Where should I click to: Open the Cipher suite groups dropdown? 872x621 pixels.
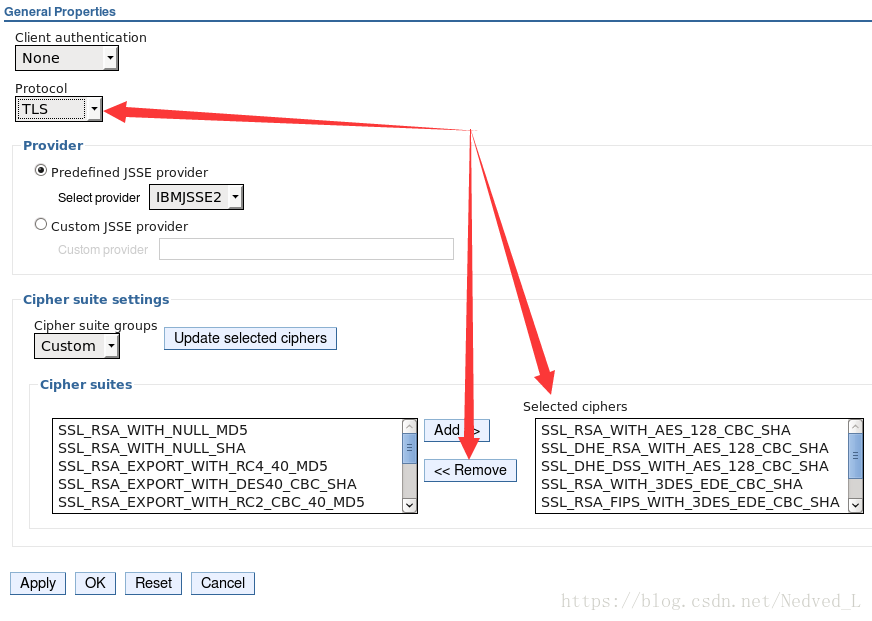click(77, 346)
